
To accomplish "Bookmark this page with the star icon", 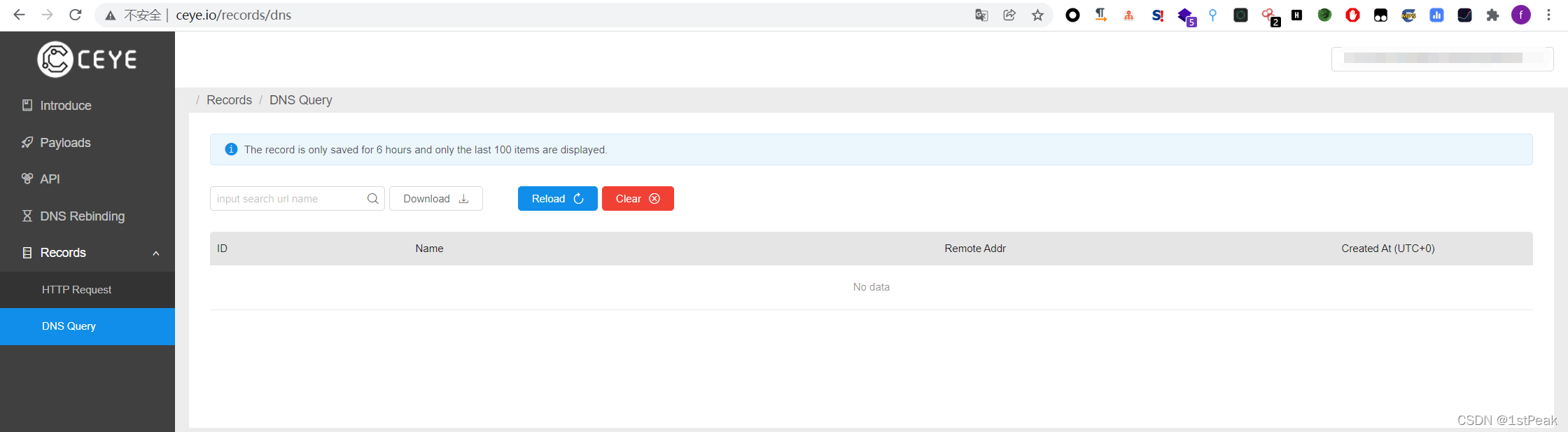I will pyautogui.click(x=1037, y=15).
